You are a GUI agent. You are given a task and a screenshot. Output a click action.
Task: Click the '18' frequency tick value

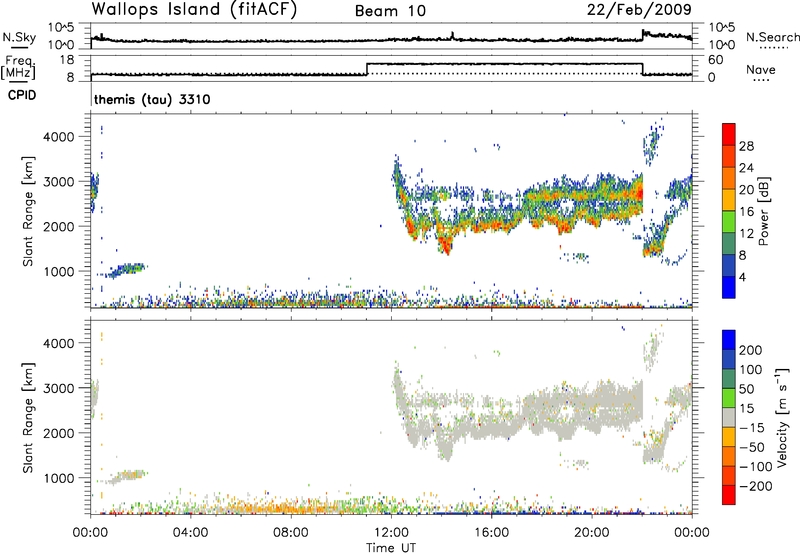67,60
